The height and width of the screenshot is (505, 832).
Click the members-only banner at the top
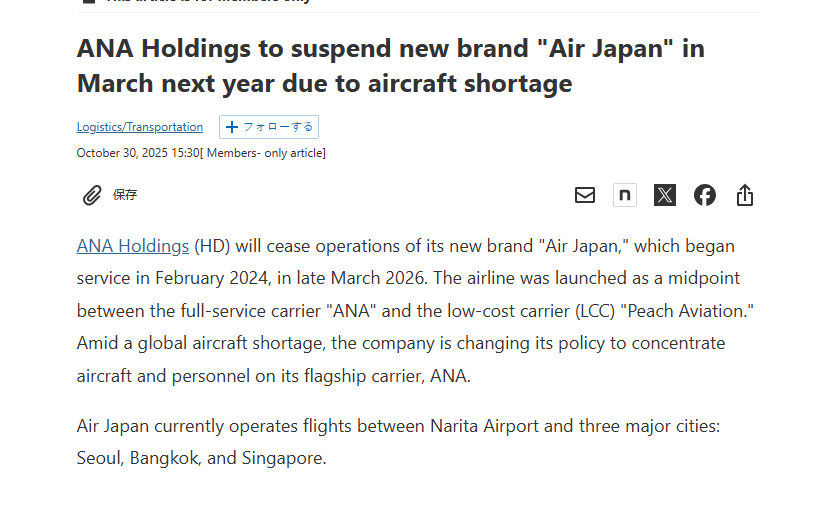pyautogui.click(x=200, y=2)
